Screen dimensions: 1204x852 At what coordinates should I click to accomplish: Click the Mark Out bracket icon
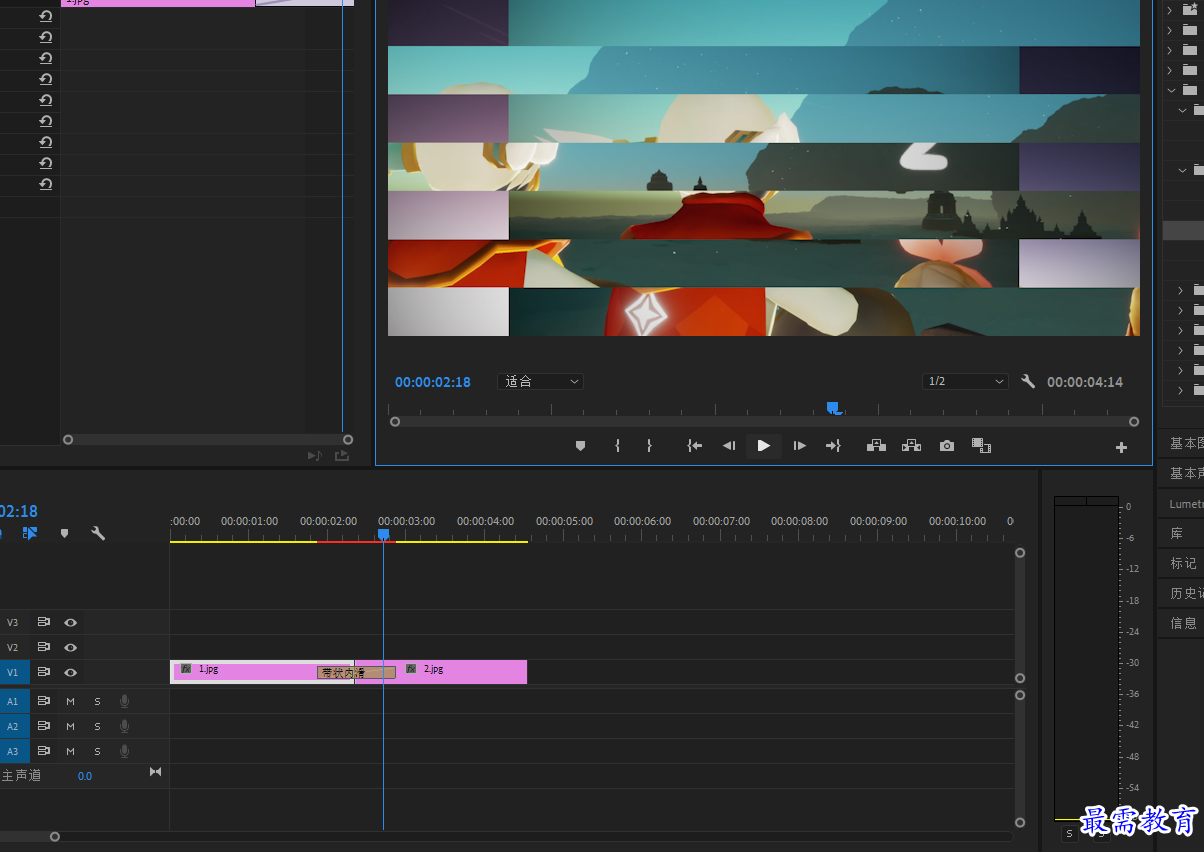pyautogui.click(x=649, y=446)
